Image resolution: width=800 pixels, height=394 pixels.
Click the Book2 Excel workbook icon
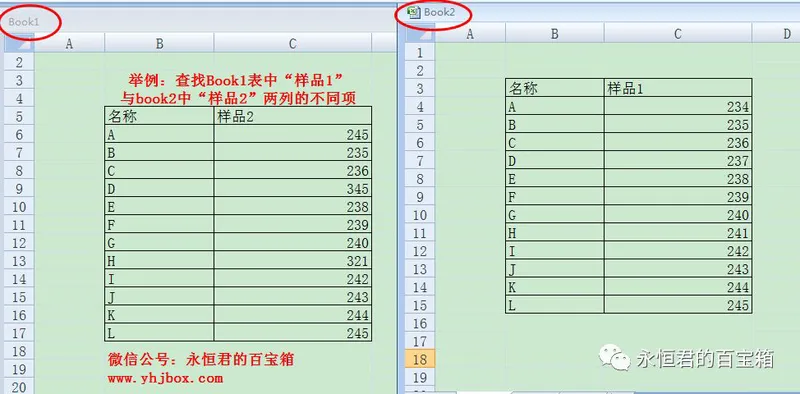414,12
